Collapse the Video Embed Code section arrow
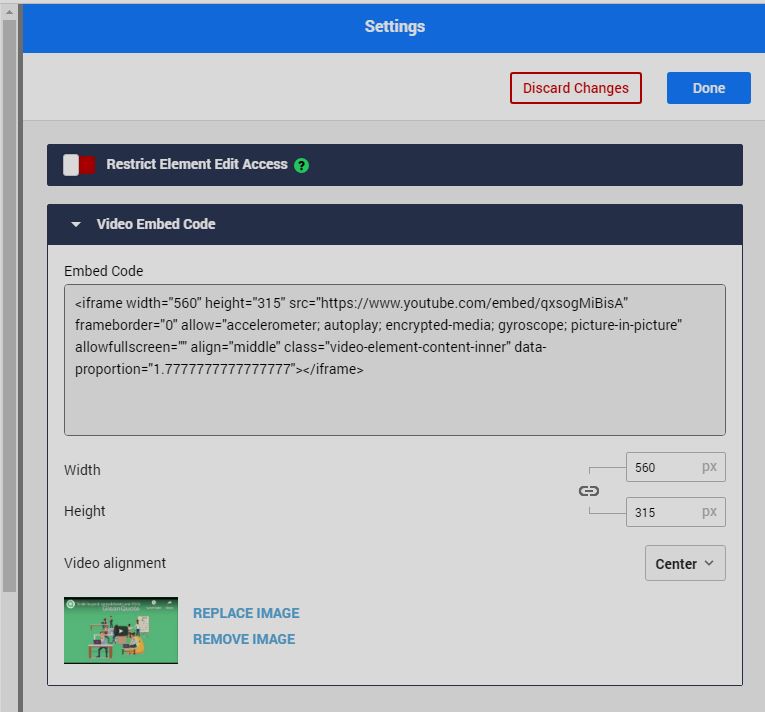Screen dimensions: 765x712 [76, 225]
